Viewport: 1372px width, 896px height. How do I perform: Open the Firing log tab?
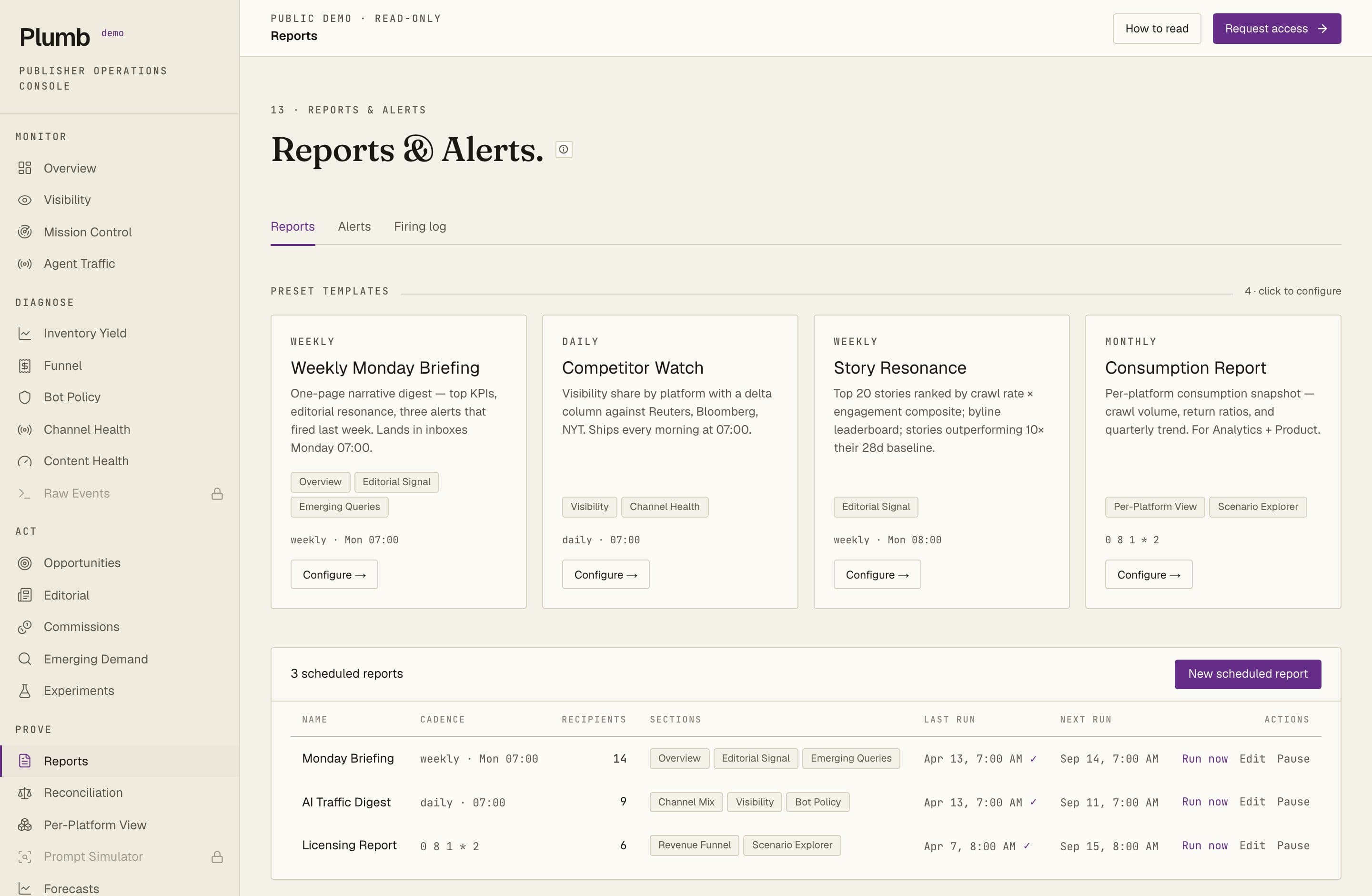click(x=420, y=226)
